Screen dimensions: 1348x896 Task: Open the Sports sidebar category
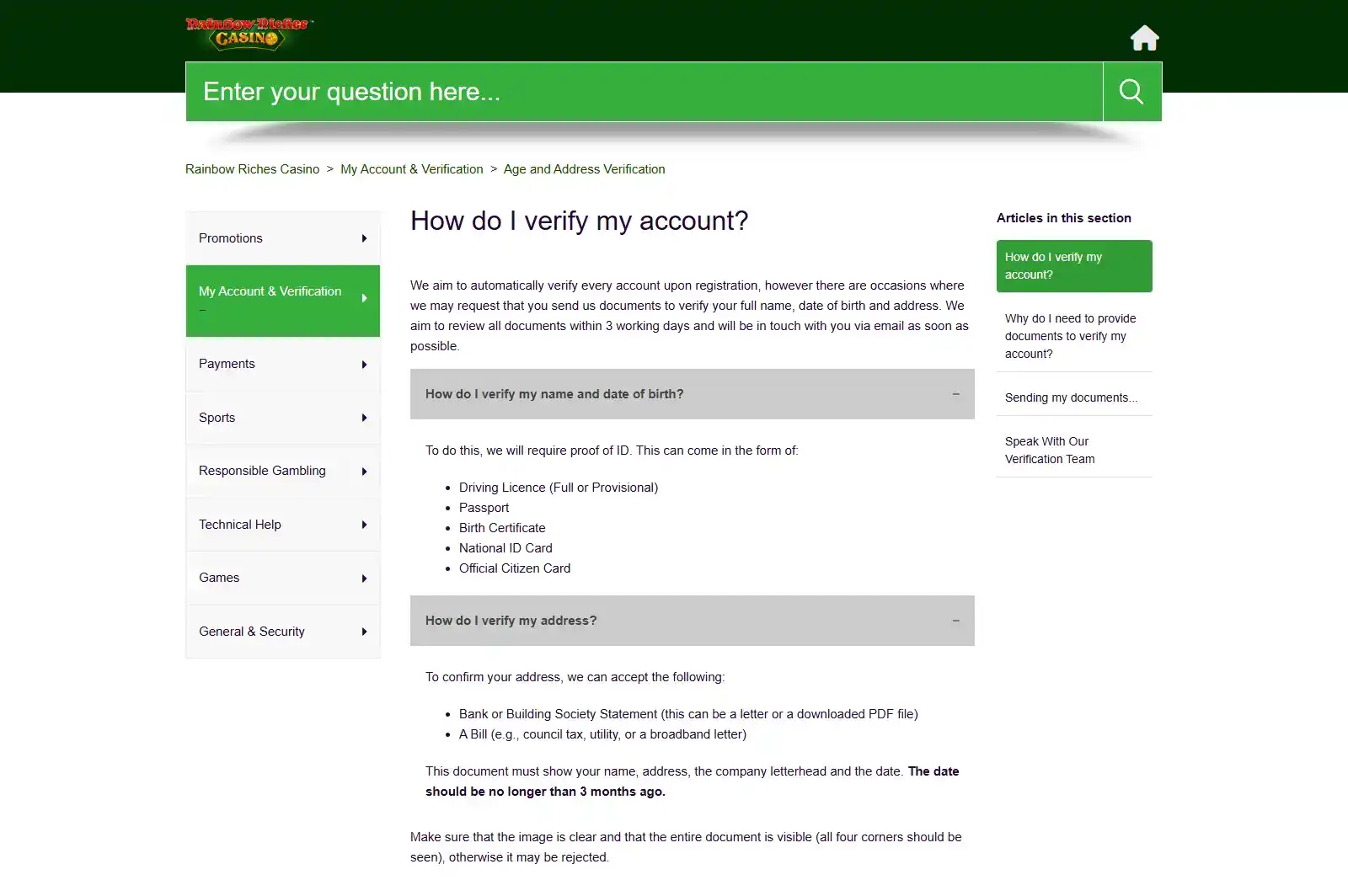283,418
